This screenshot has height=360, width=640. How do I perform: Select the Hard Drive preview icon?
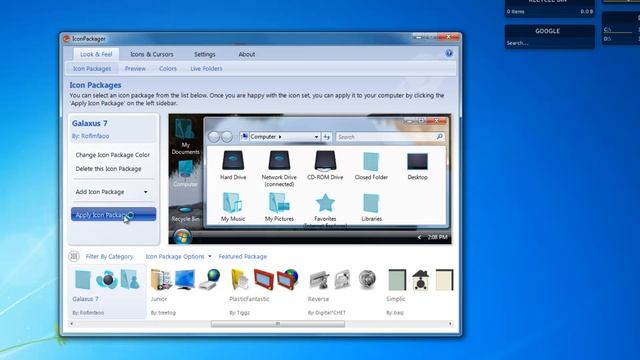(233, 160)
